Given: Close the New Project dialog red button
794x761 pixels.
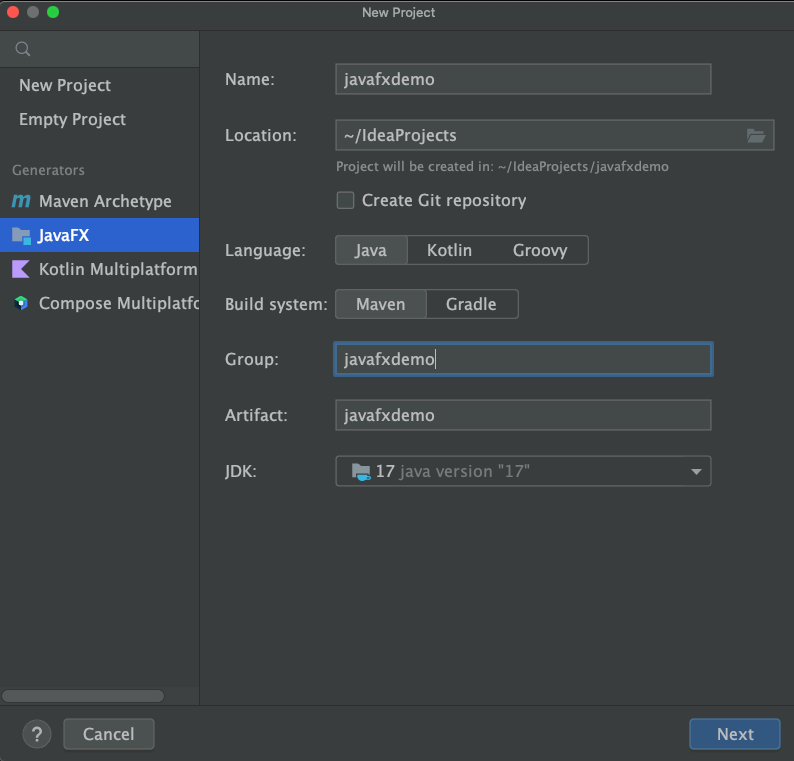Looking at the screenshot, I should (x=13, y=12).
